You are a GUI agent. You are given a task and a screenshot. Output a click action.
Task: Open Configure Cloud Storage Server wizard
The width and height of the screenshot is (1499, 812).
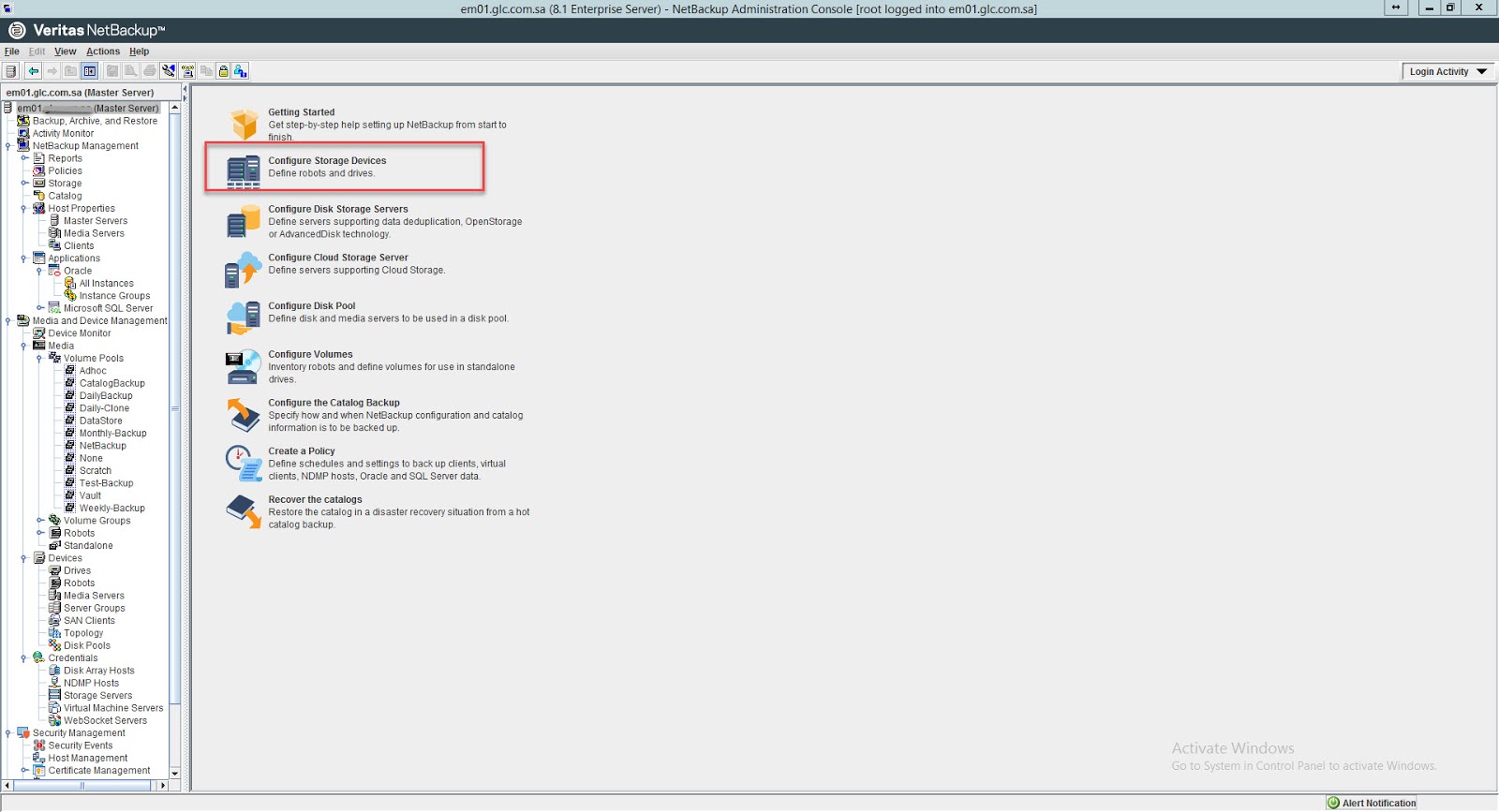pos(338,258)
